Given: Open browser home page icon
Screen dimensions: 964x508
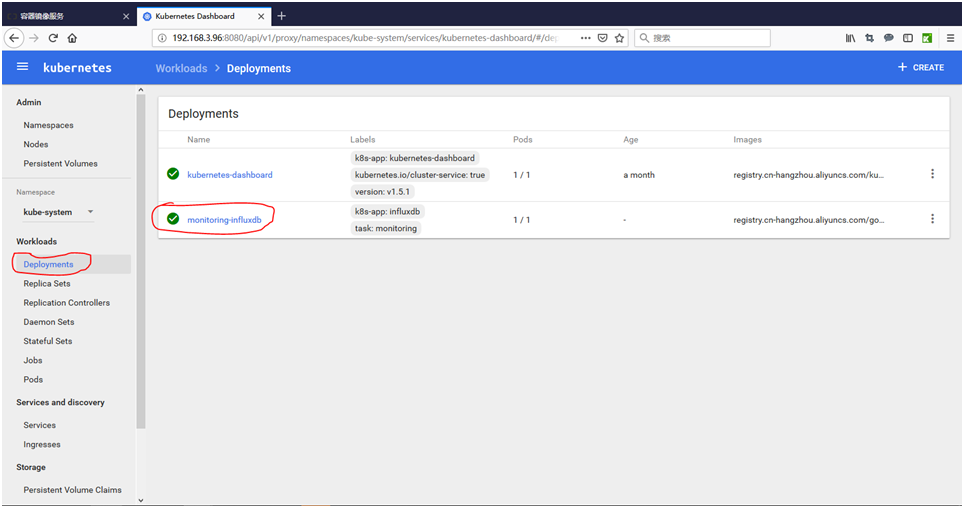Looking at the screenshot, I should (72, 38).
